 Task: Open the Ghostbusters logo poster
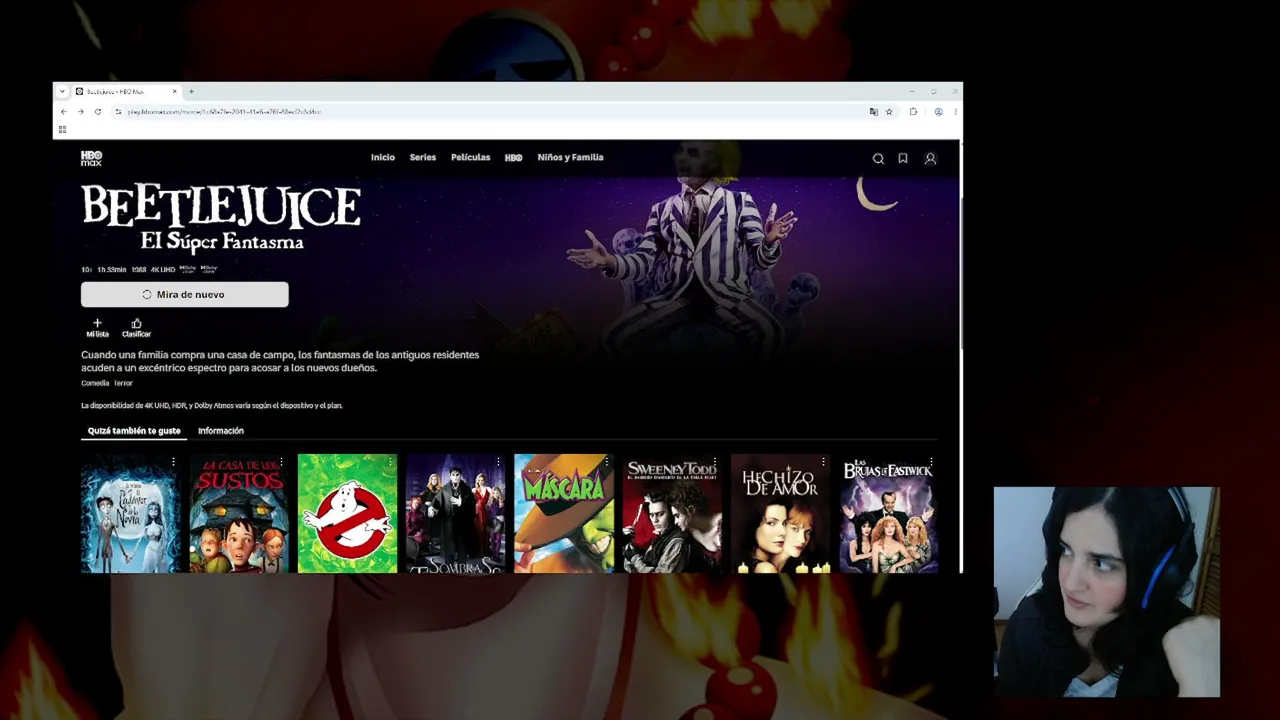tap(347, 514)
